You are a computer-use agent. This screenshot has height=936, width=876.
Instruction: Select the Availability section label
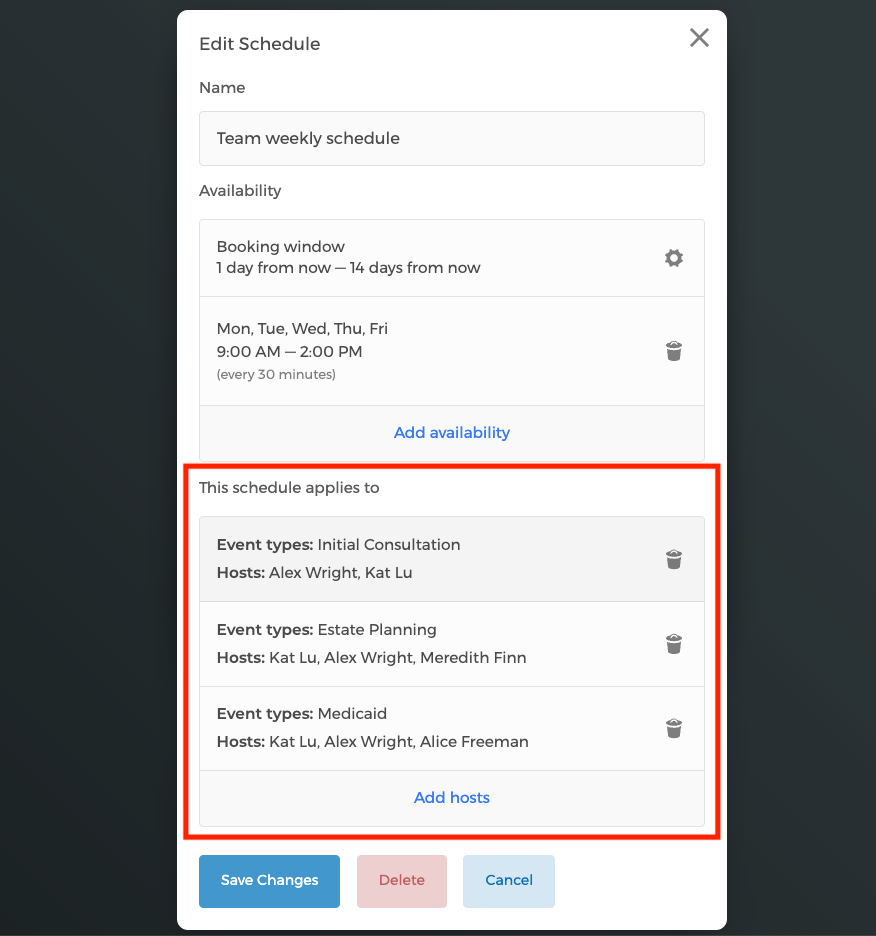pyautogui.click(x=240, y=191)
